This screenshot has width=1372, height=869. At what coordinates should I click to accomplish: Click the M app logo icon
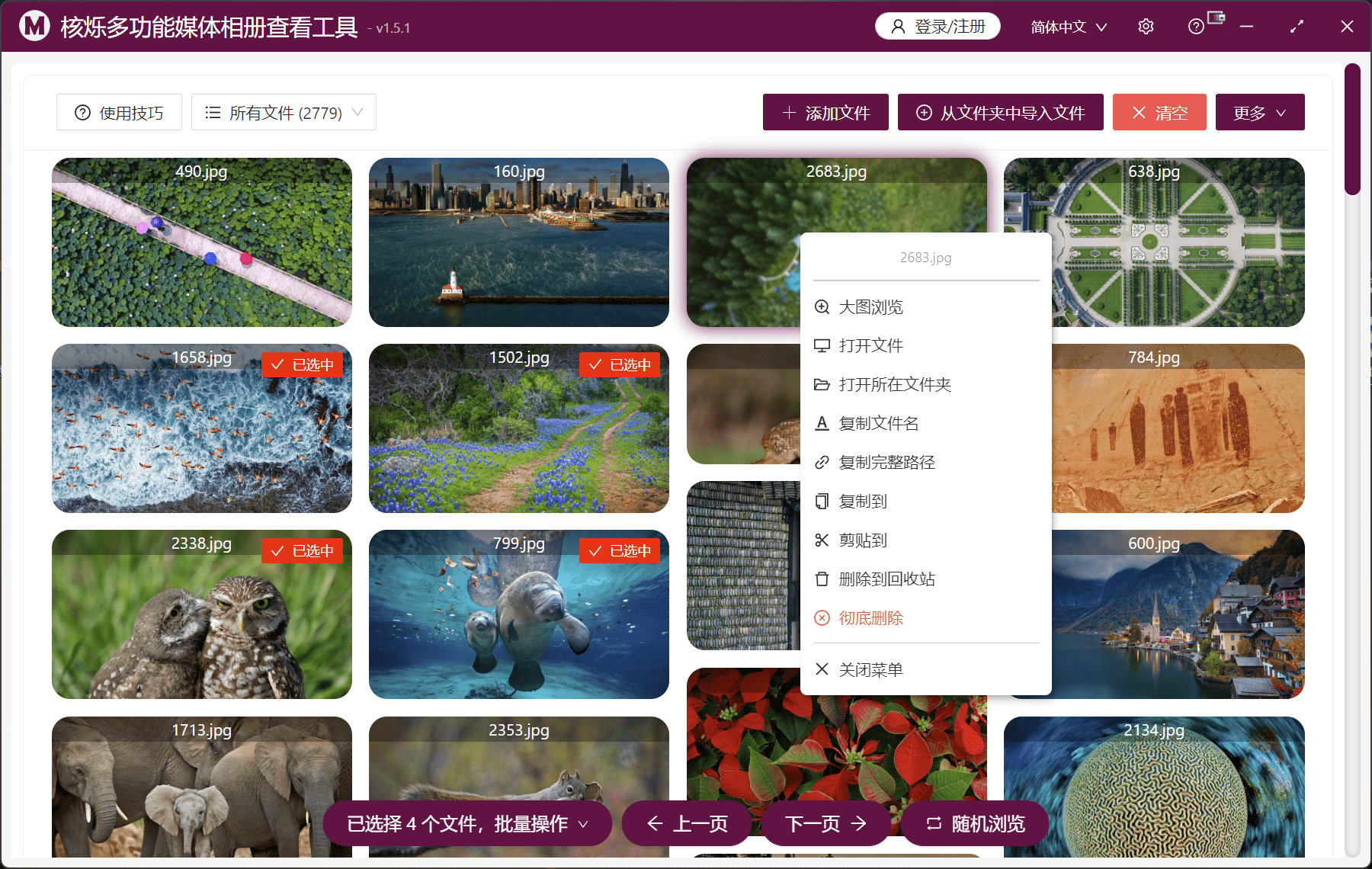[34, 26]
